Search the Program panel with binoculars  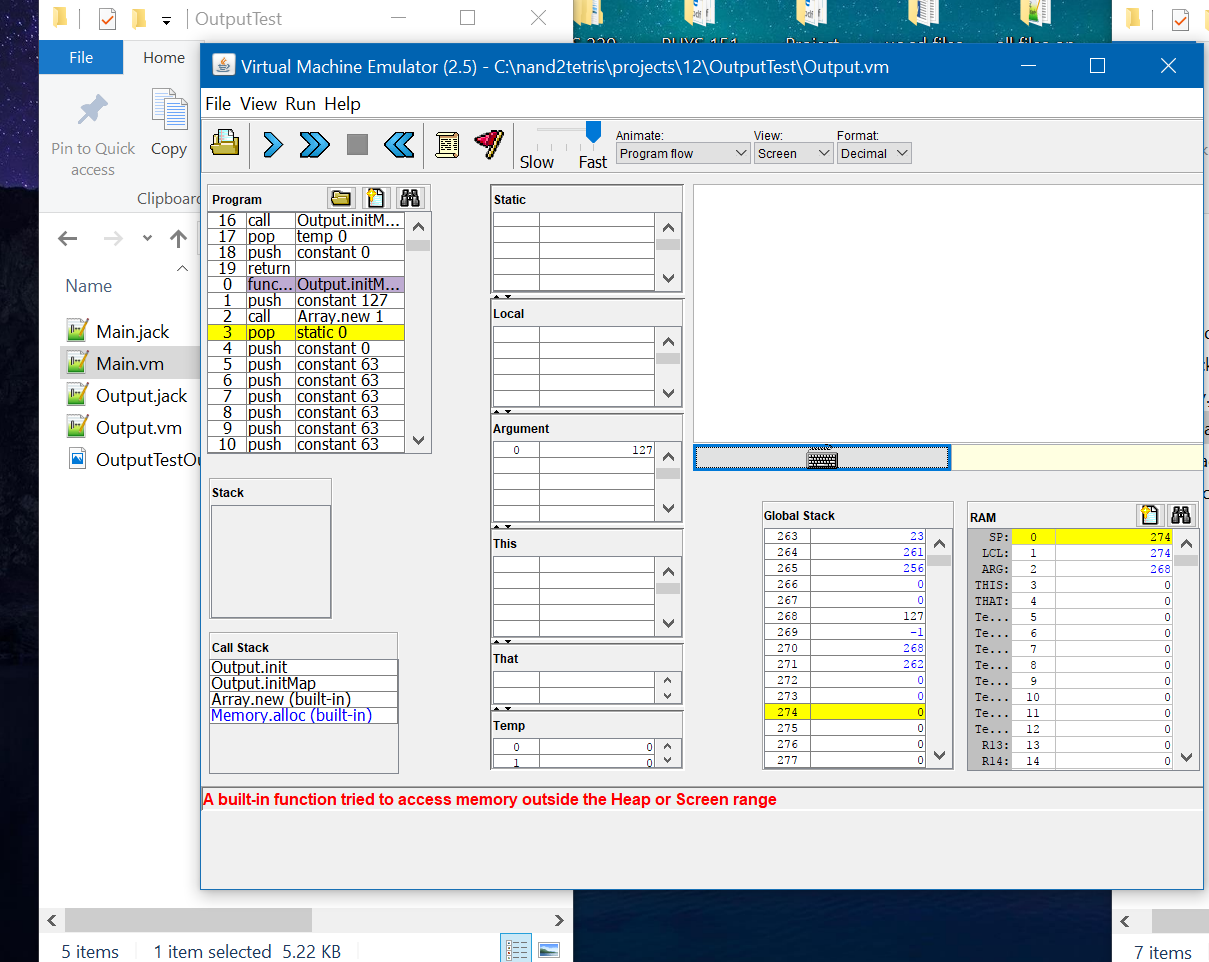[410, 198]
